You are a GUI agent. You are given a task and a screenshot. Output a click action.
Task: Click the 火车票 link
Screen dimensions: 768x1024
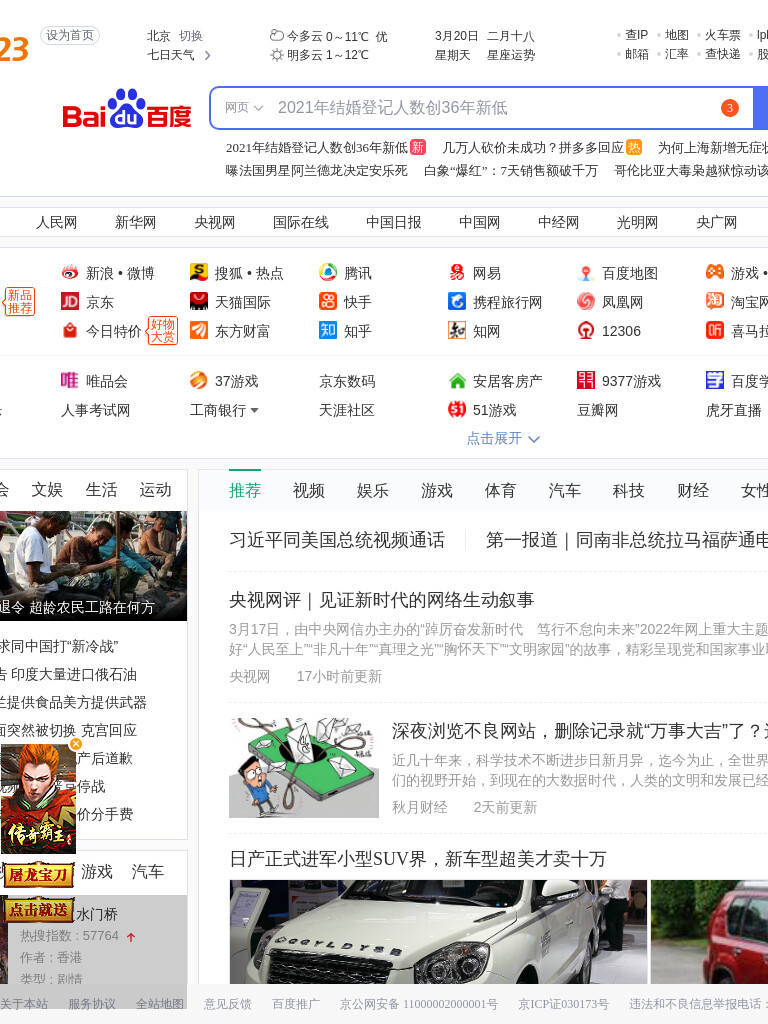[722, 35]
